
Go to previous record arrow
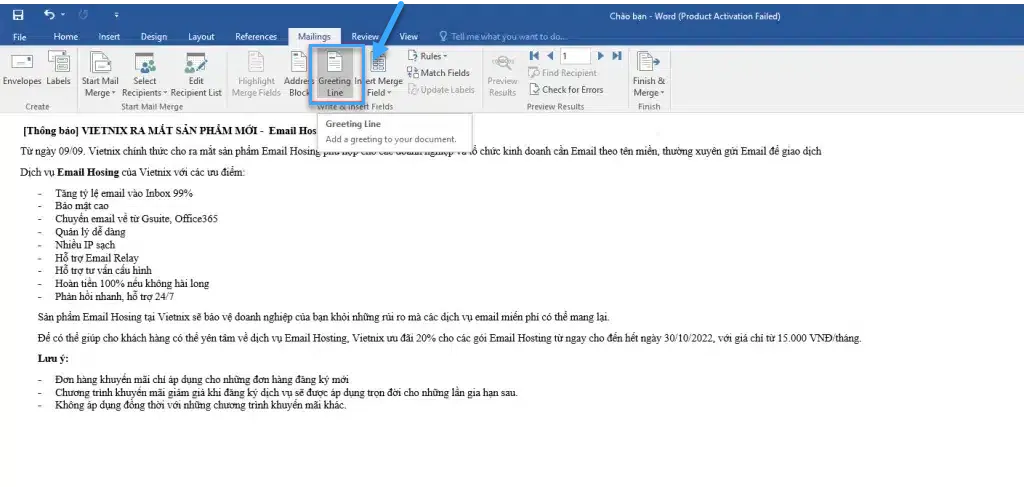pyautogui.click(x=550, y=56)
